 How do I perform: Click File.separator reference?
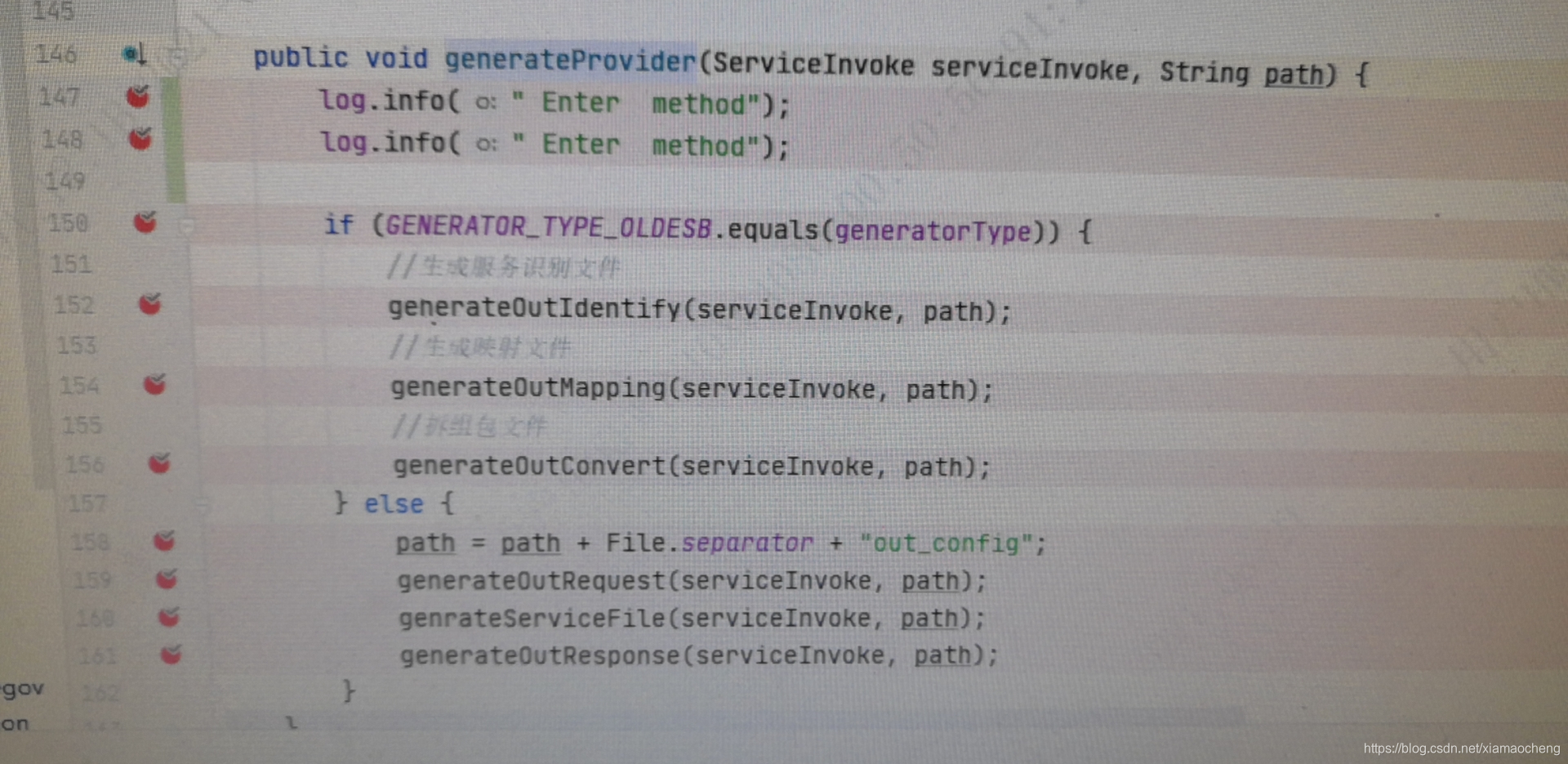(709, 543)
